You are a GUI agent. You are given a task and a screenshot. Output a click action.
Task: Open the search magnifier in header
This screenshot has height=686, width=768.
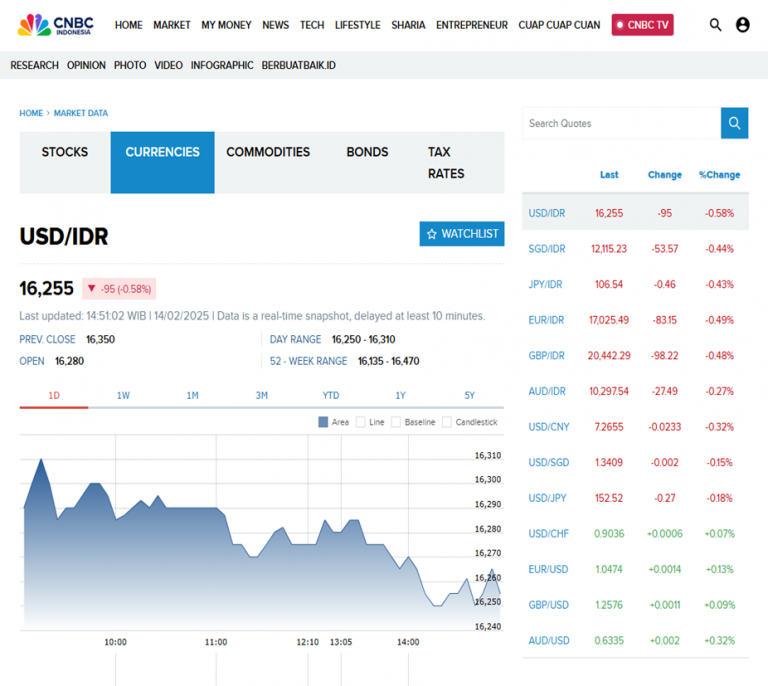tap(715, 25)
